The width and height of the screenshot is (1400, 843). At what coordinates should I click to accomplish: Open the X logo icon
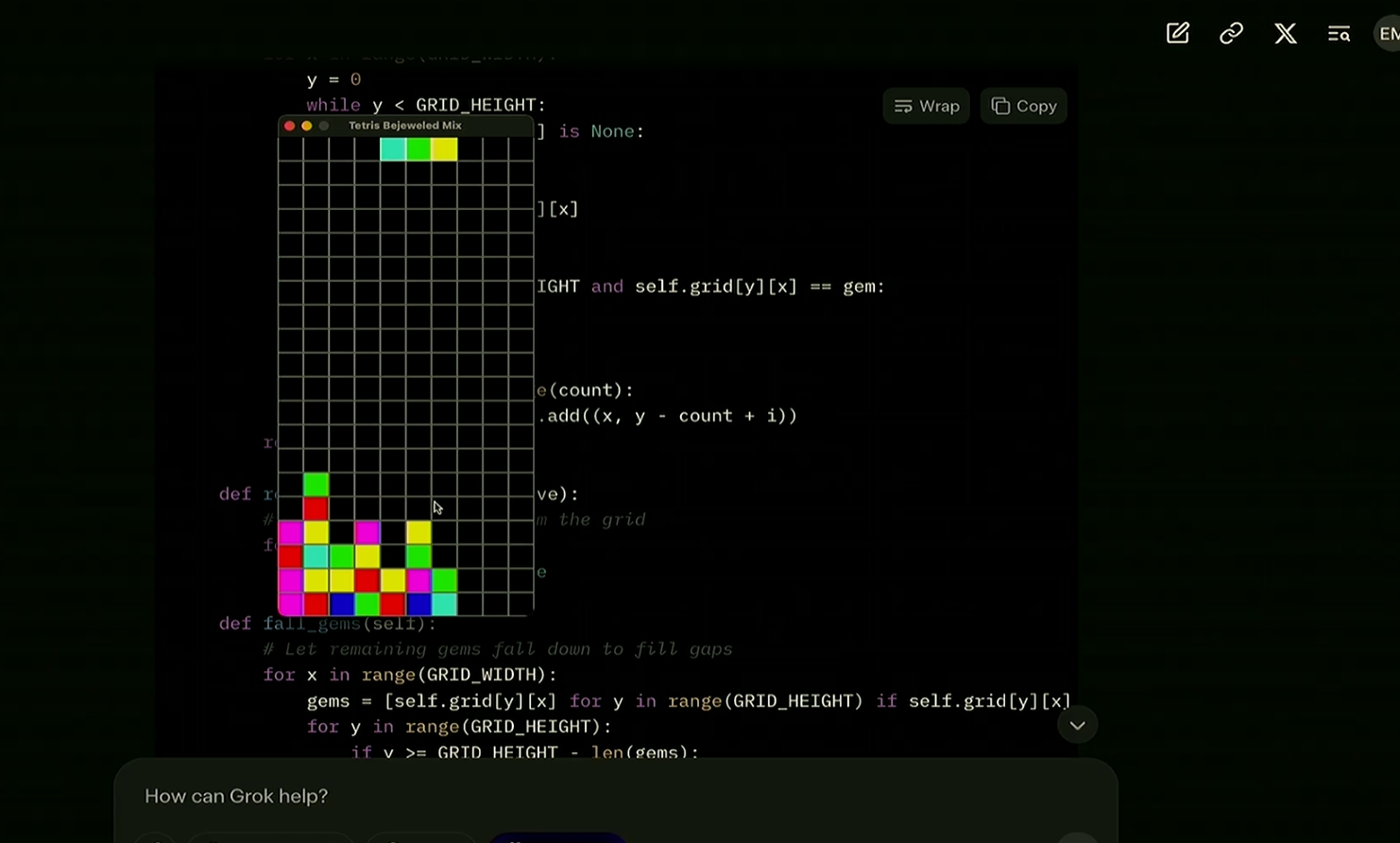[1285, 34]
